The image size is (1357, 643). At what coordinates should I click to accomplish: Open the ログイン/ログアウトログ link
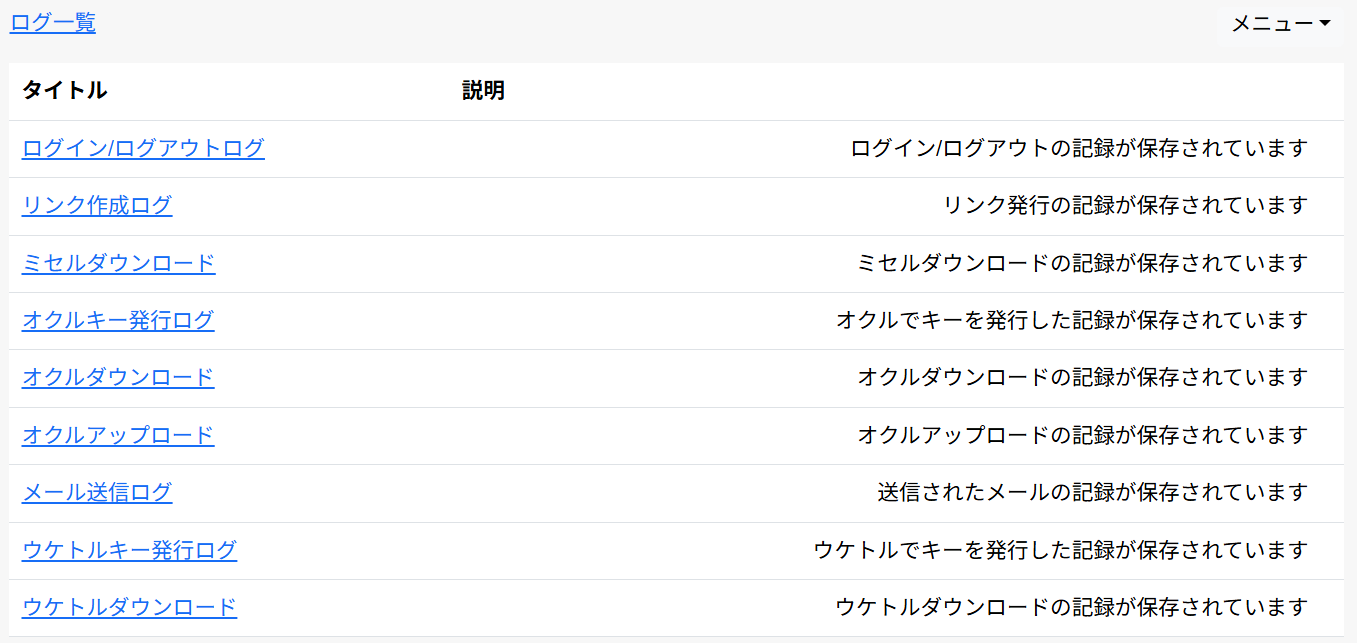tap(143, 149)
